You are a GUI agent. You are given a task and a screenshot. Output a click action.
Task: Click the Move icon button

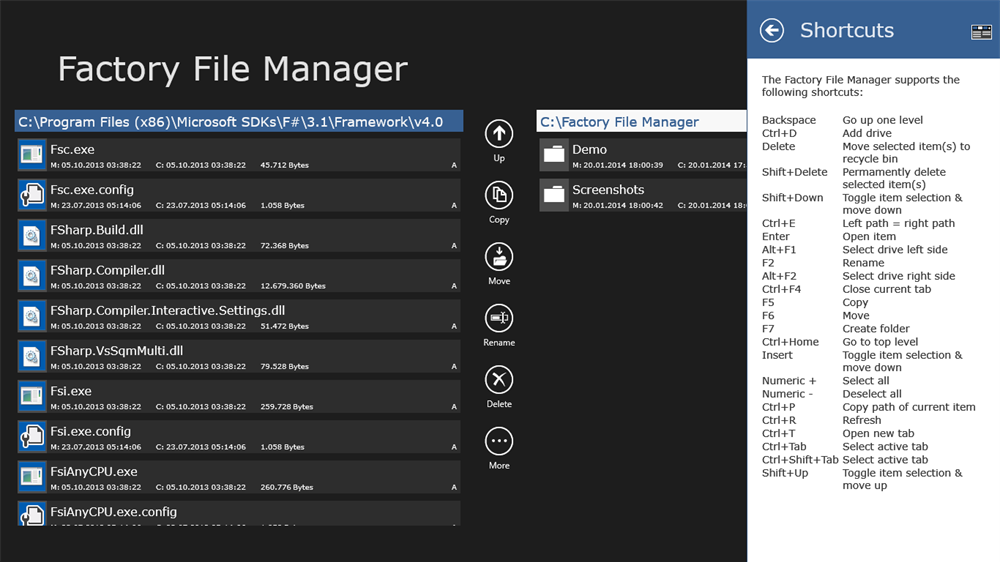point(498,257)
